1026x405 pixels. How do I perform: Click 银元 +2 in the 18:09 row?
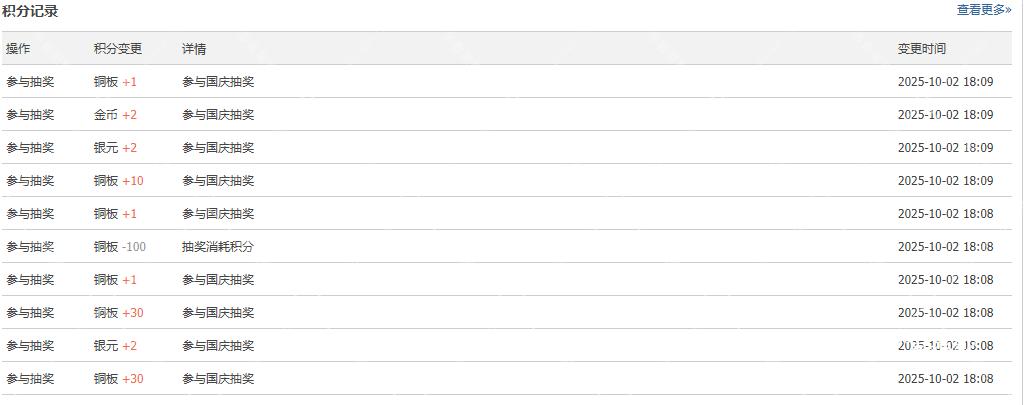point(115,148)
